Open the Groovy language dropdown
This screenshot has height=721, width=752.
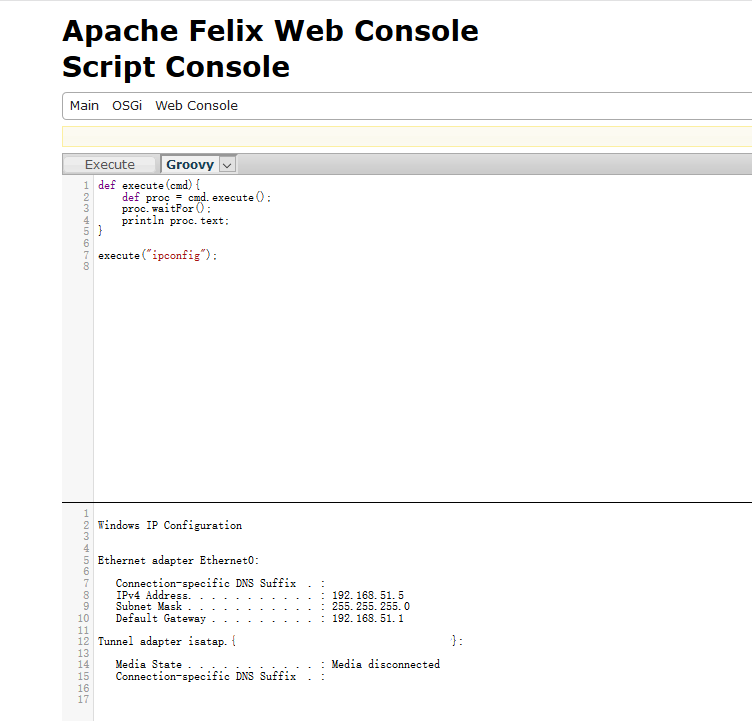189,165
